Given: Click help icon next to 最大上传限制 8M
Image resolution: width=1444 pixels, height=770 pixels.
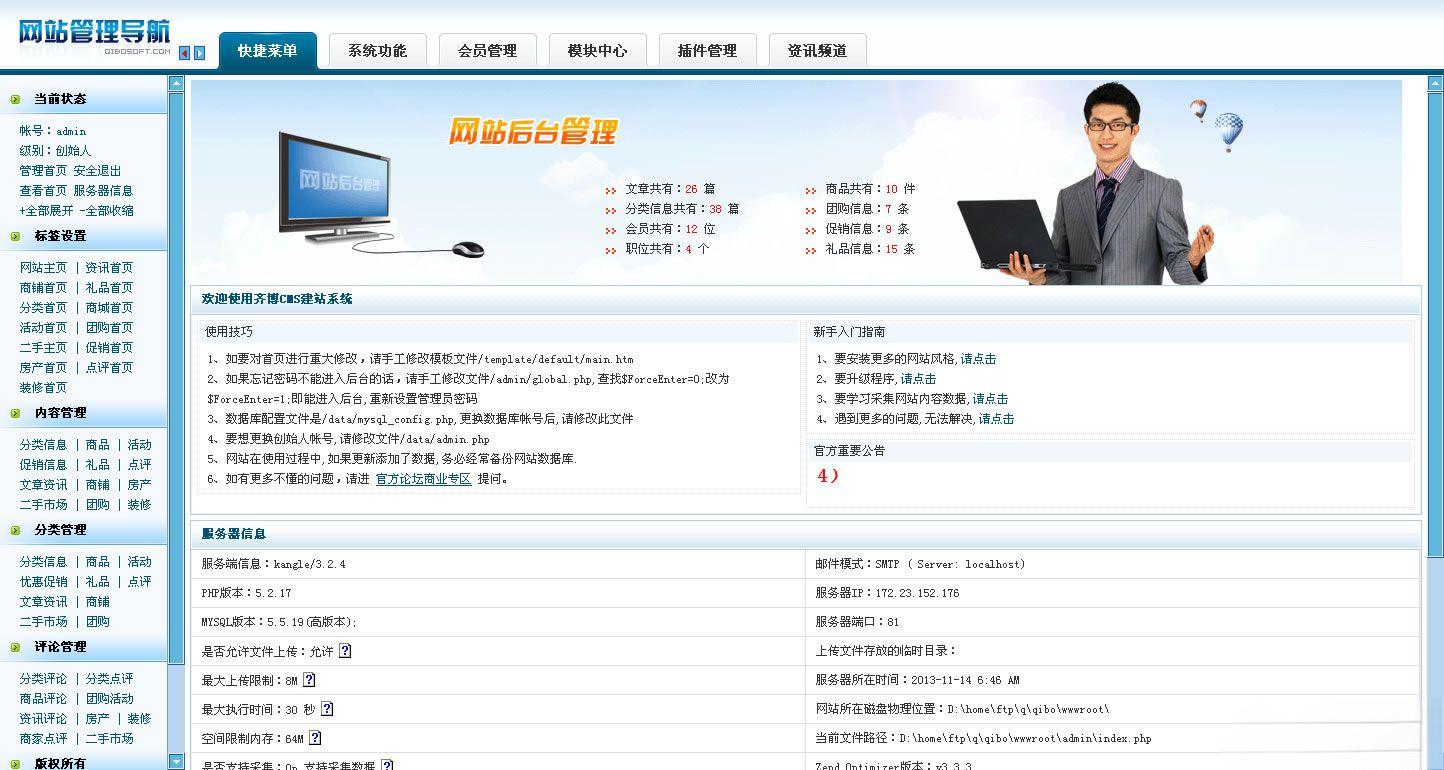Looking at the screenshot, I should 309,680.
